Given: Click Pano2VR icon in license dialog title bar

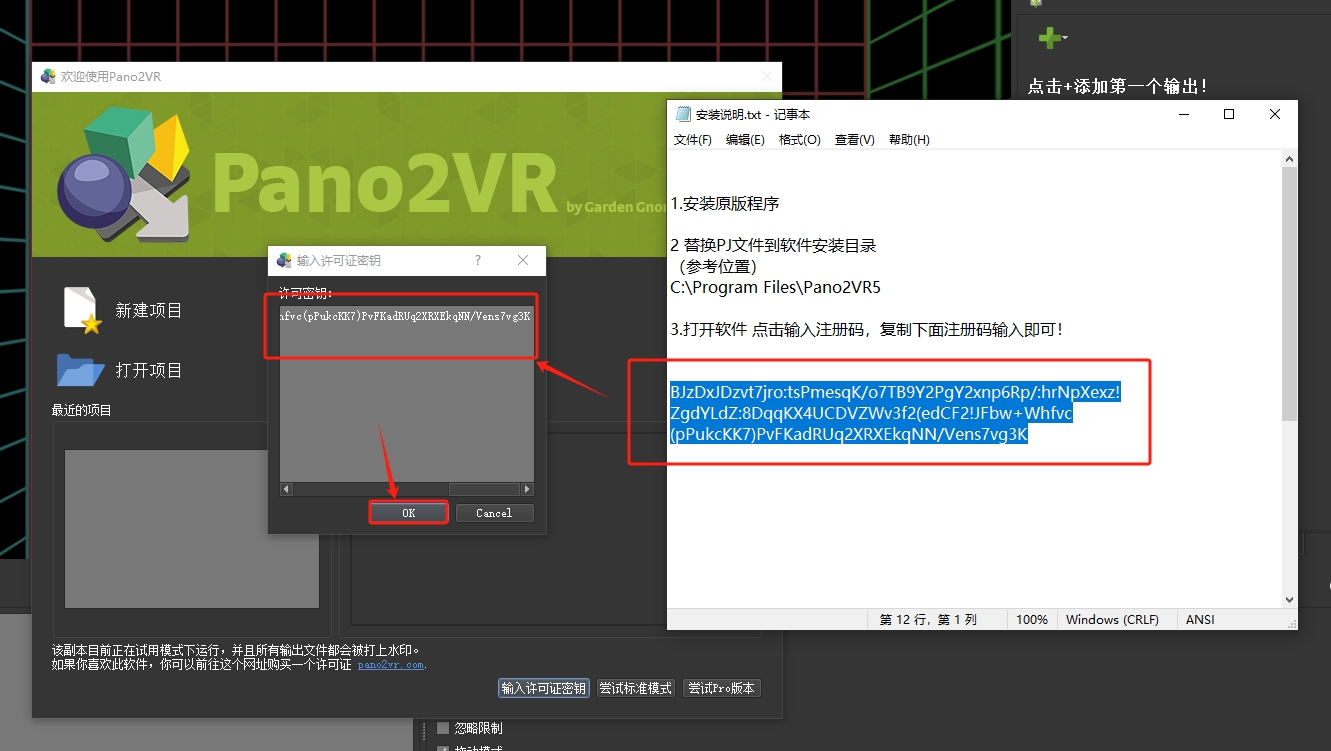Looking at the screenshot, I should coord(283,260).
